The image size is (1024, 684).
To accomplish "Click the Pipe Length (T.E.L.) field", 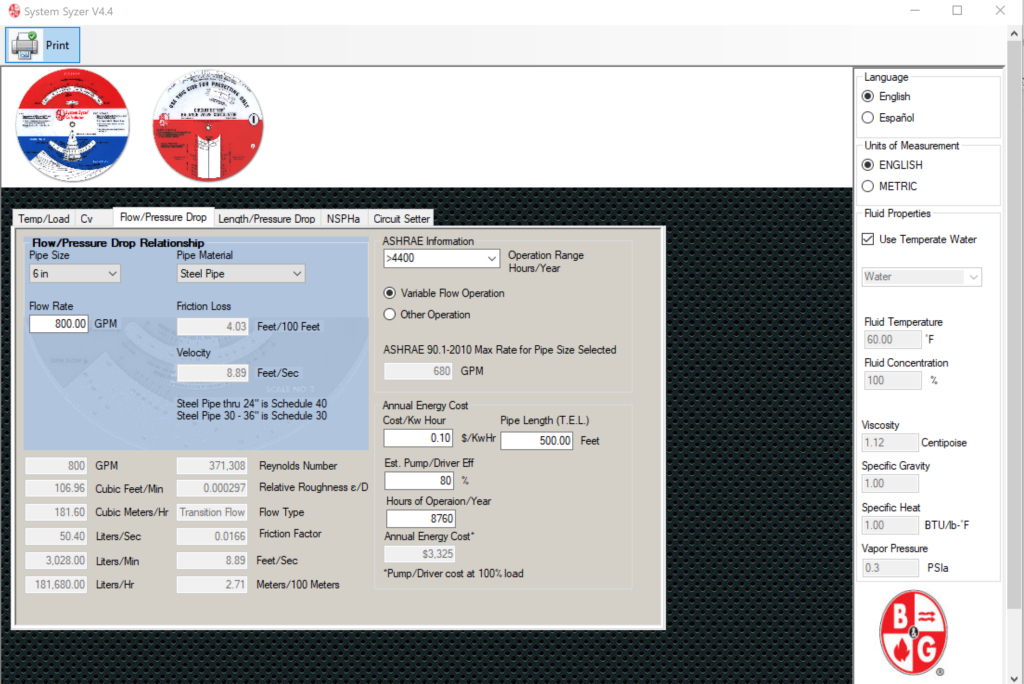I will coord(537,441).
